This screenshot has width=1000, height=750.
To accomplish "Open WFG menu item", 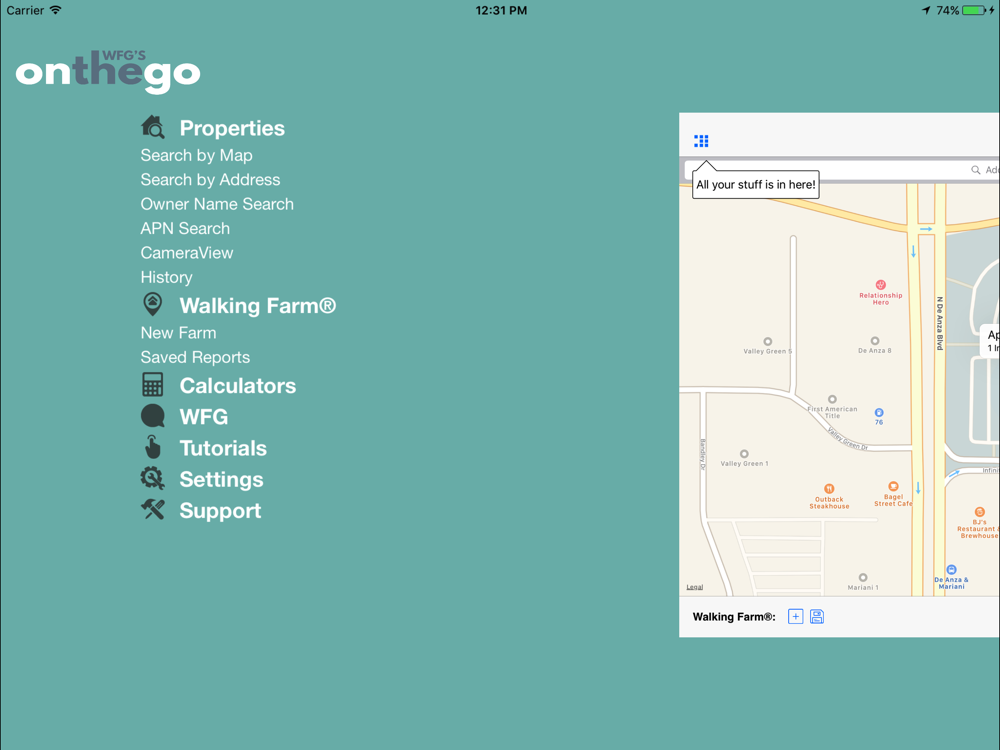I will [204, 416].
